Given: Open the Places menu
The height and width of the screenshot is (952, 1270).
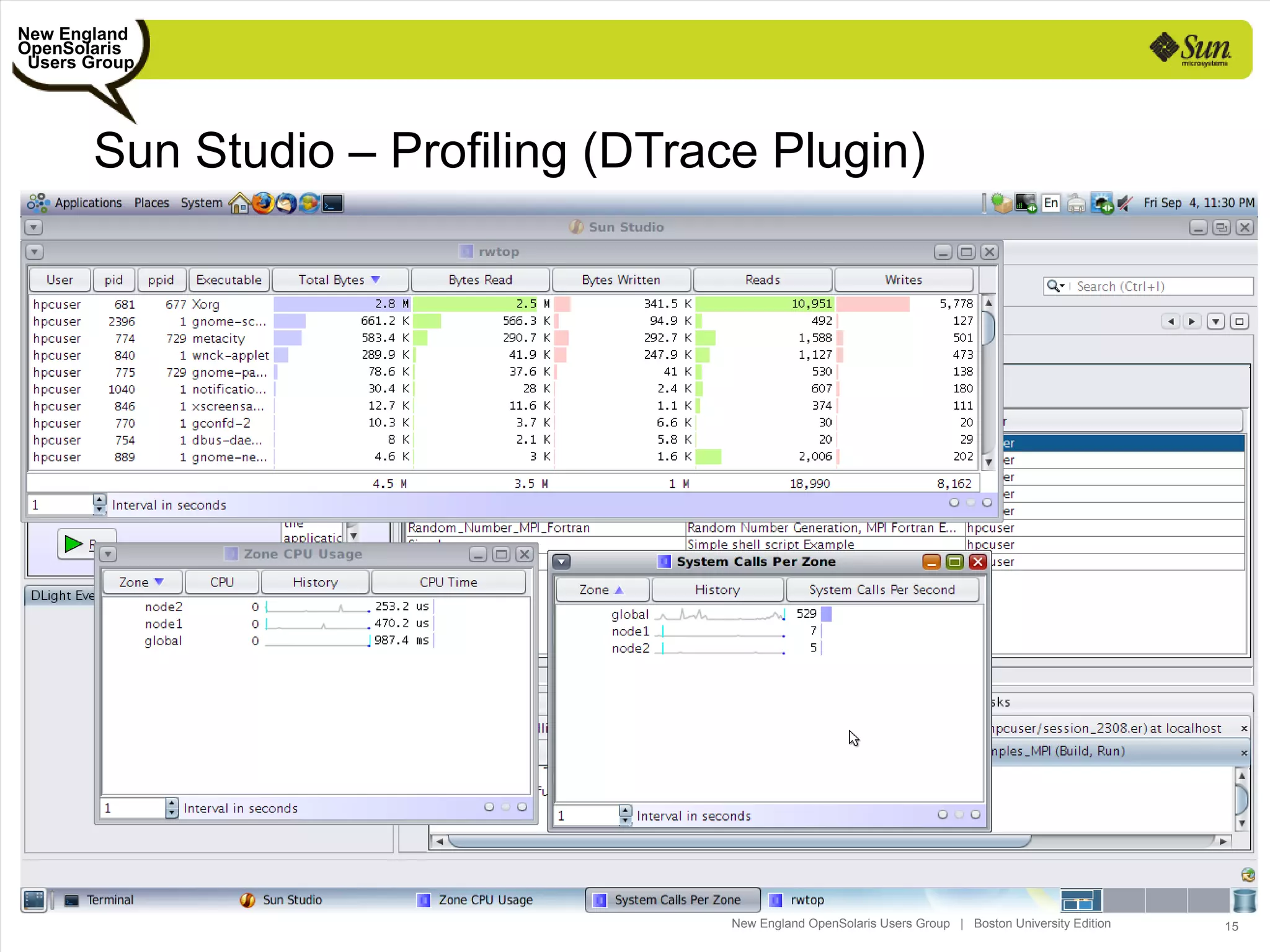Looking at the screenshot, I should [151, 203].
